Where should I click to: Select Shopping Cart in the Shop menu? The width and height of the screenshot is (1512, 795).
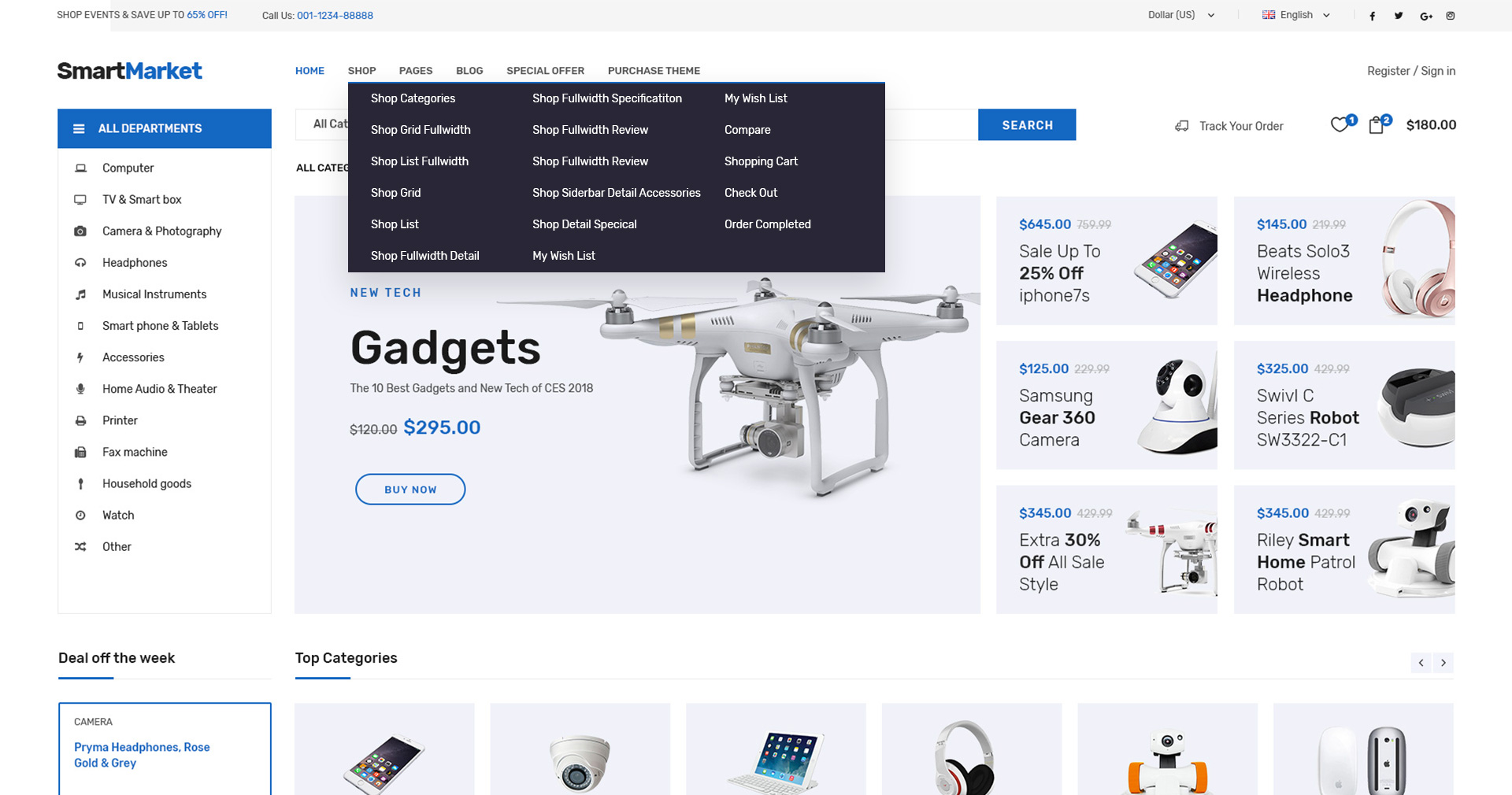coord(761,161)
